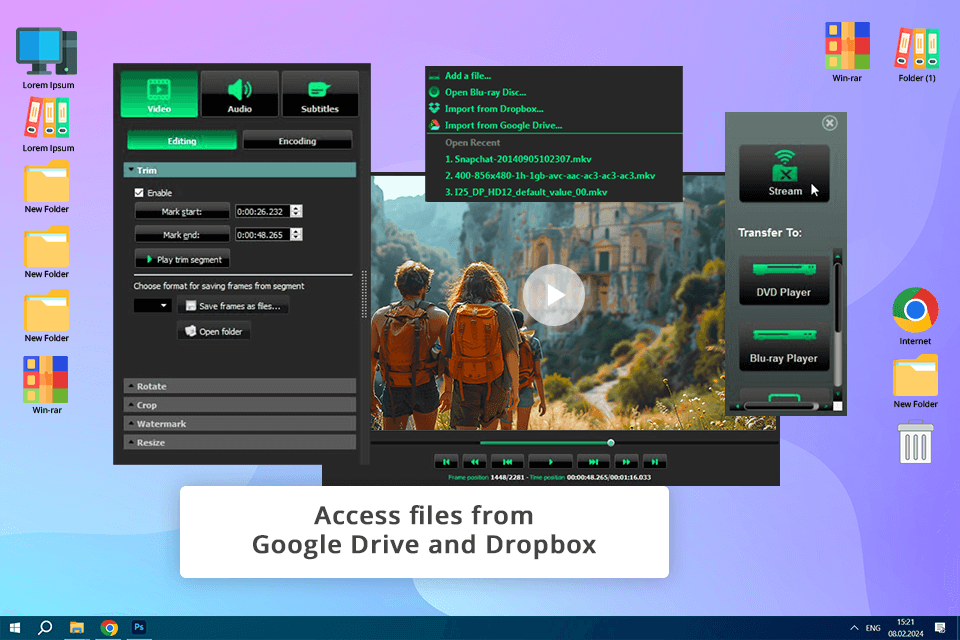Image resolution: width=960 pixels, height=640 pixels.
Task: Open the Subtitles tab
Action: click(320, 94)
